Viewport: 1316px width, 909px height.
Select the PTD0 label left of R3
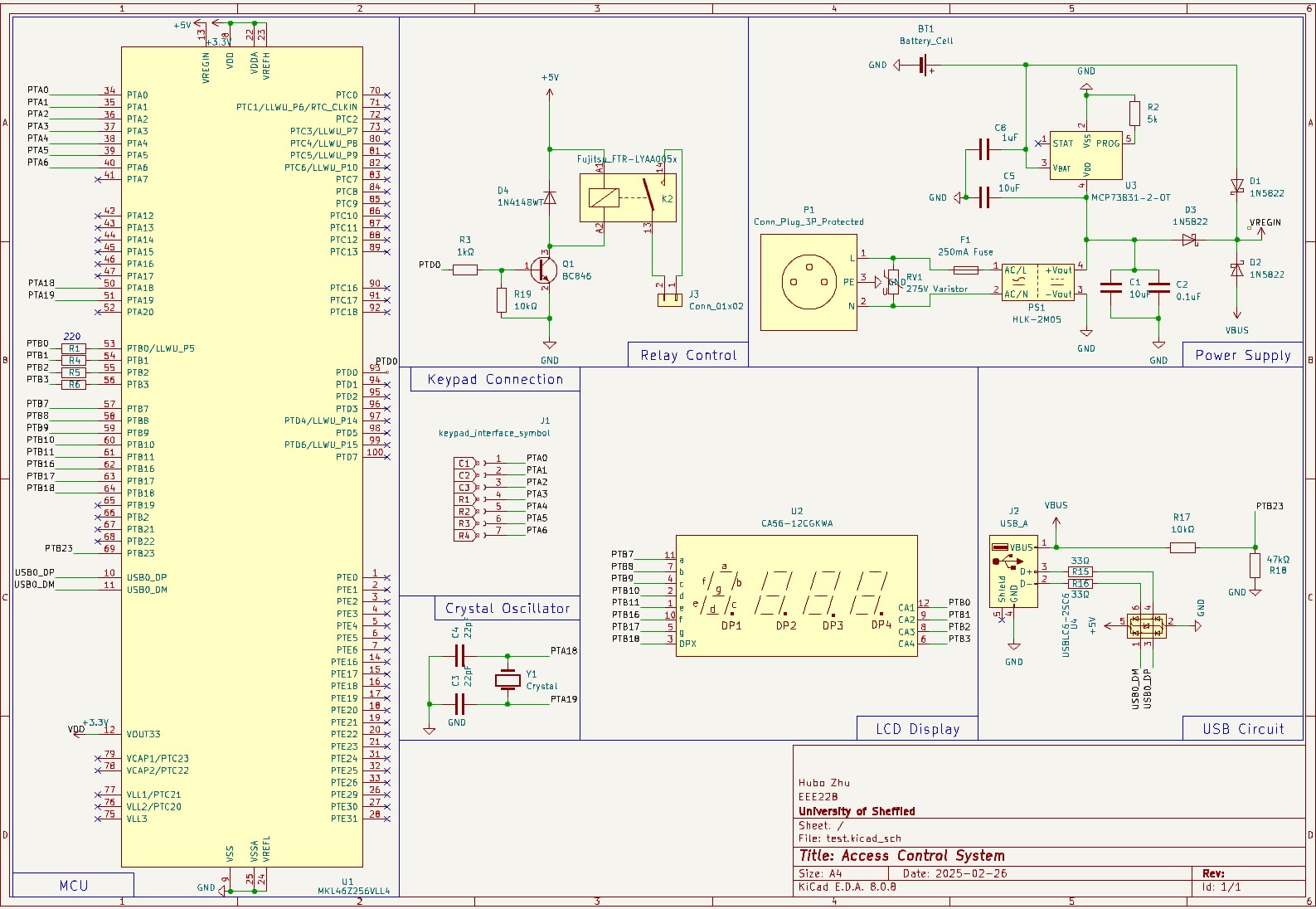pyautogui.click(x=430, y=265)
